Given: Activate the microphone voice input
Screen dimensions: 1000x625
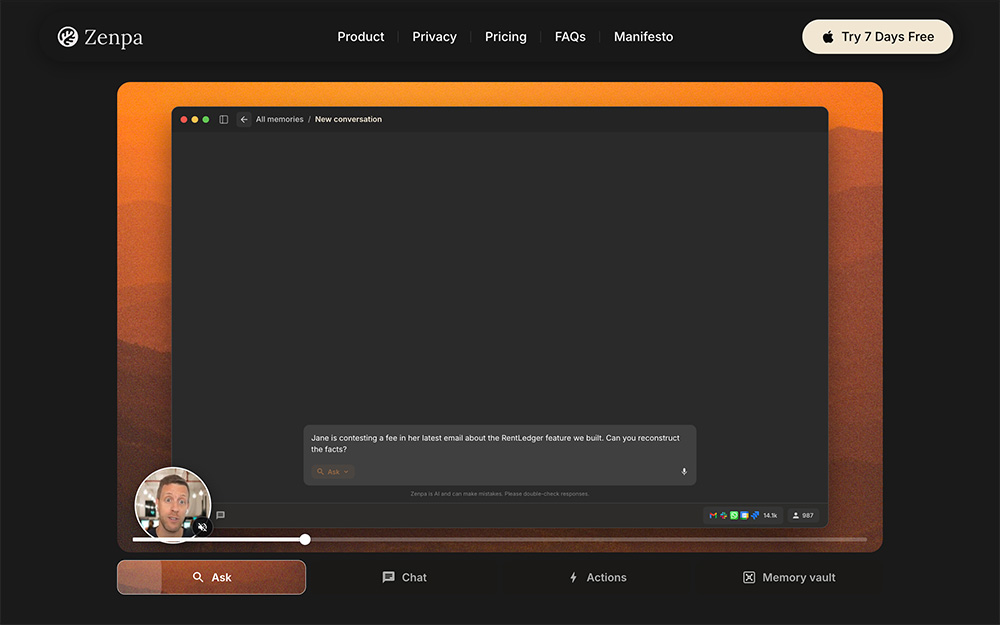Looking at the screenshot, I should tap(684, 472).
